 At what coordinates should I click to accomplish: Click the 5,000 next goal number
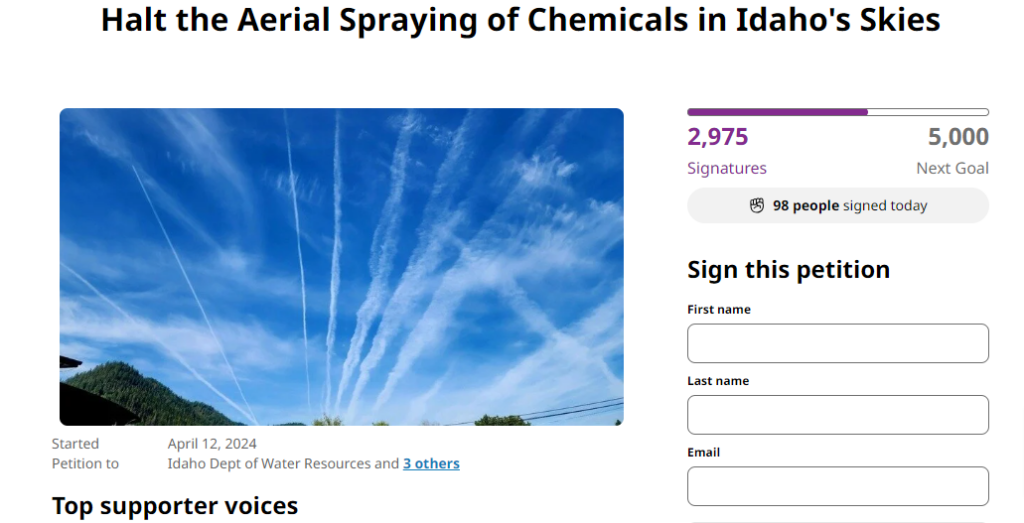[x=957, y=137]
